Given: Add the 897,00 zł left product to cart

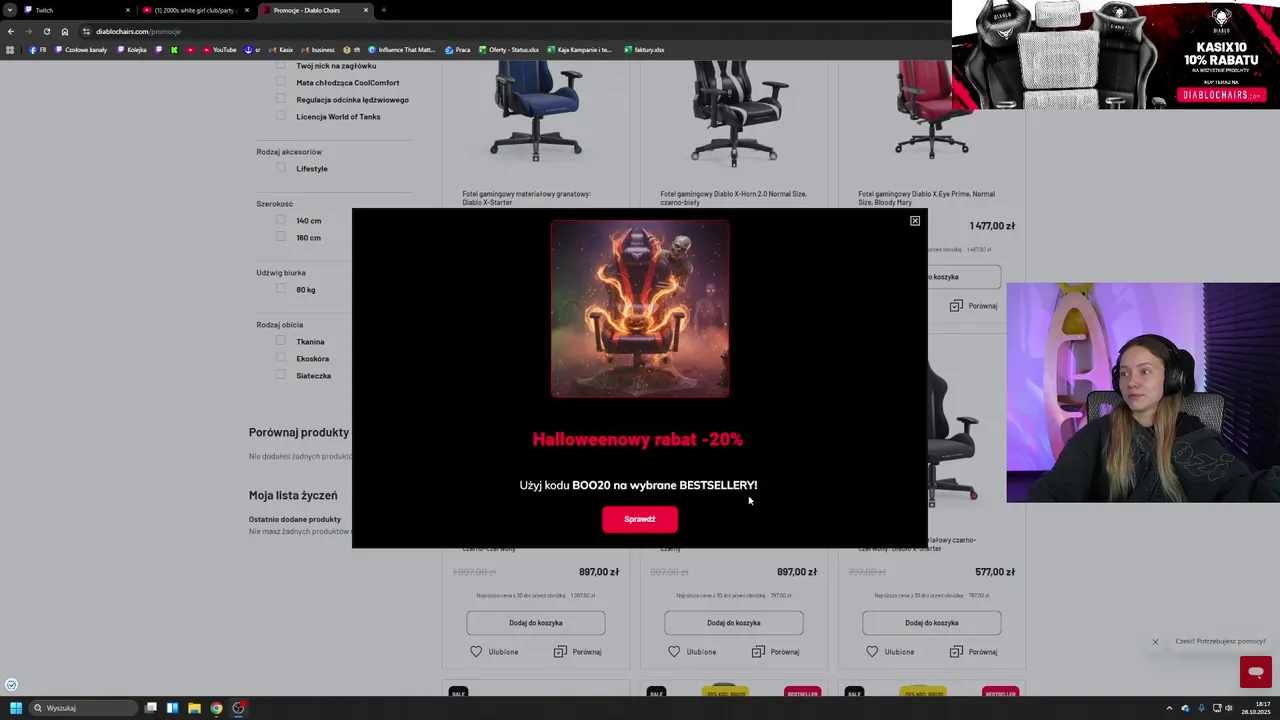Looking at the screenshot, I should (536, 623).
